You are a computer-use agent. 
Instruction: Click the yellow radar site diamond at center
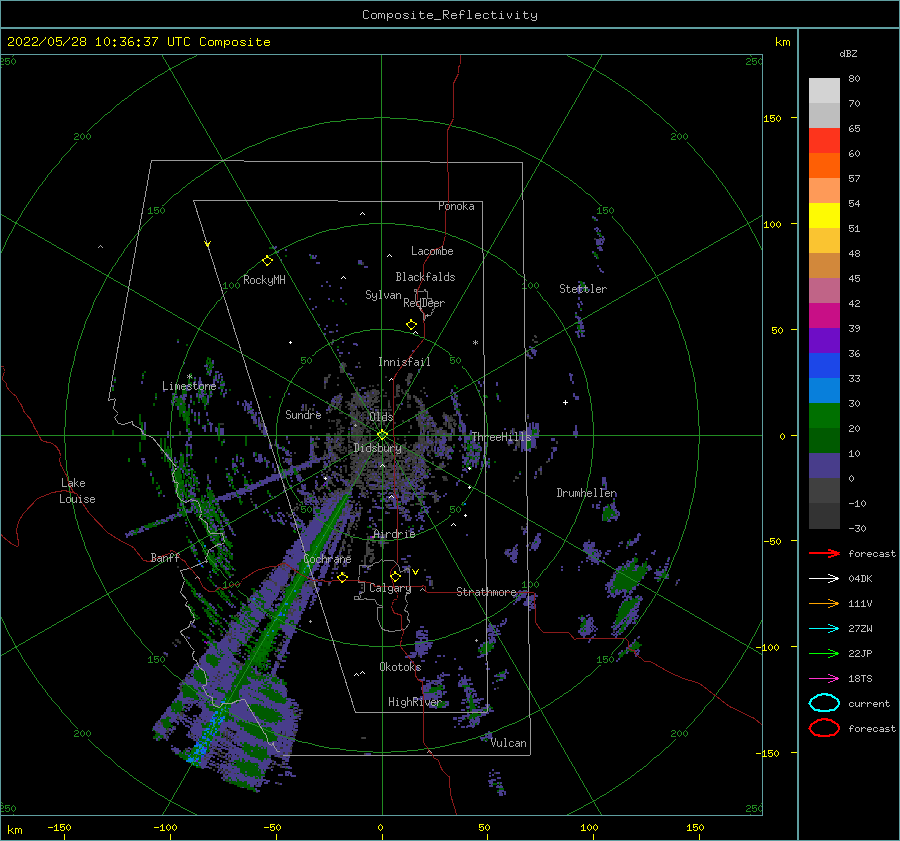(x=382, y=435)
